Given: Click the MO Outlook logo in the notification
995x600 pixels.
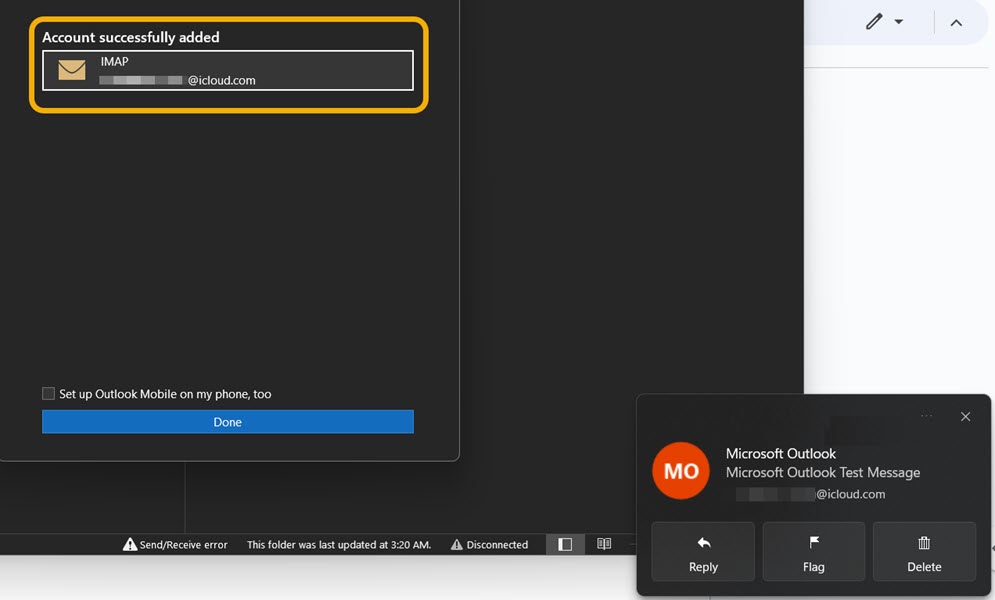Looking at the screenshot, I should (x=681, y=471).
